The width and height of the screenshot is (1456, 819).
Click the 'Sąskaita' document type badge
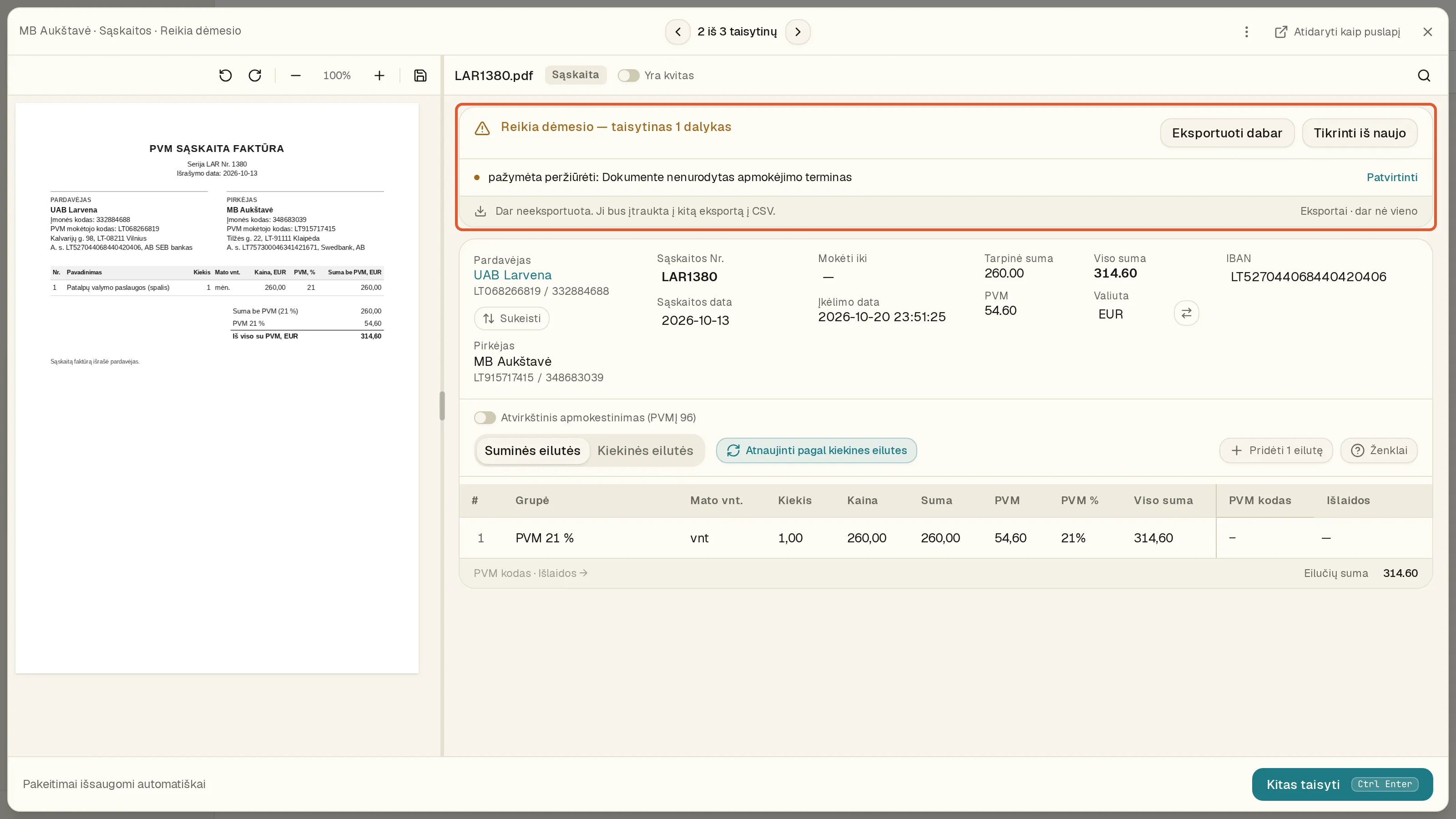[x=576, y=75]
